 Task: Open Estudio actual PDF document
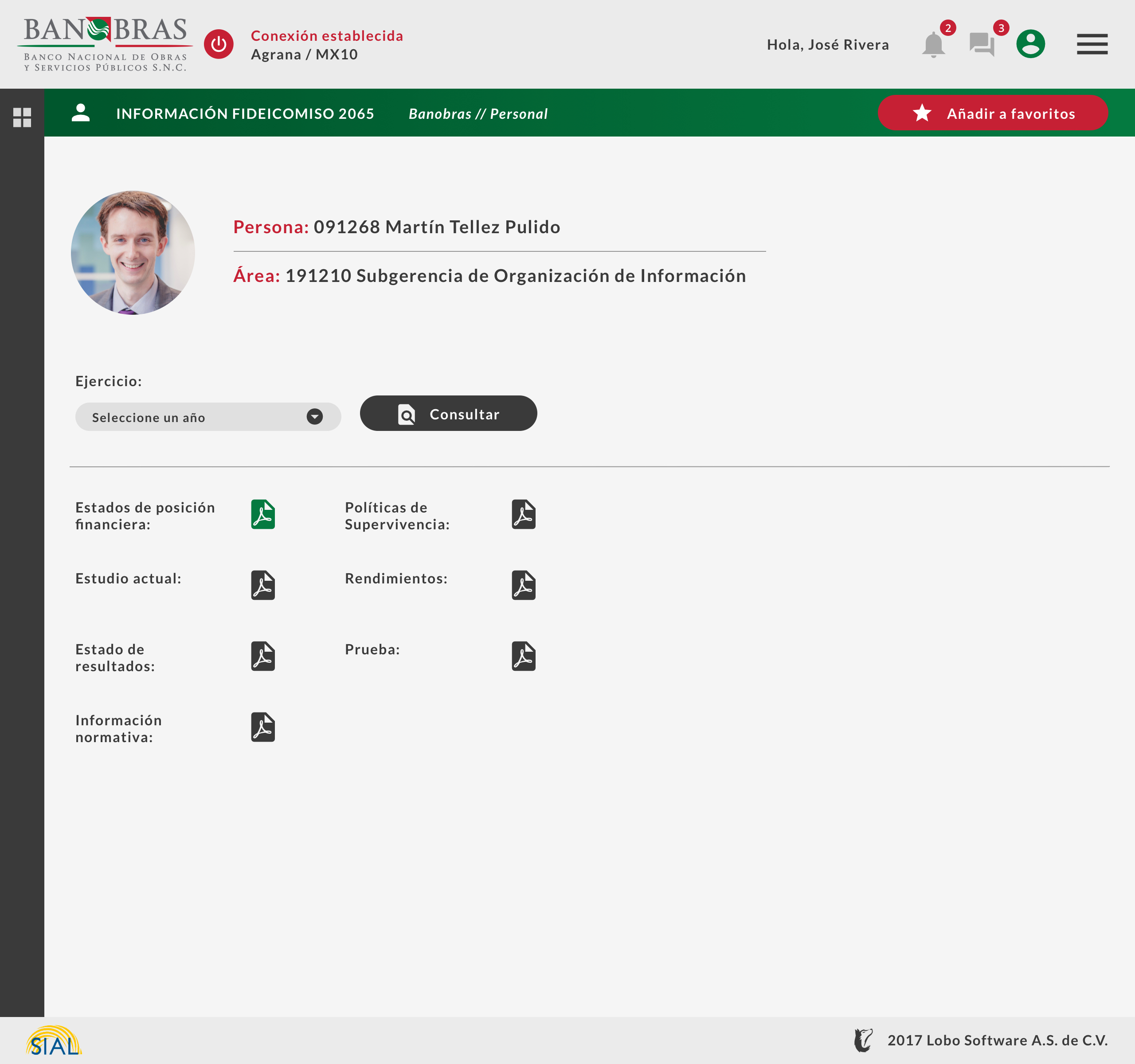262,585
